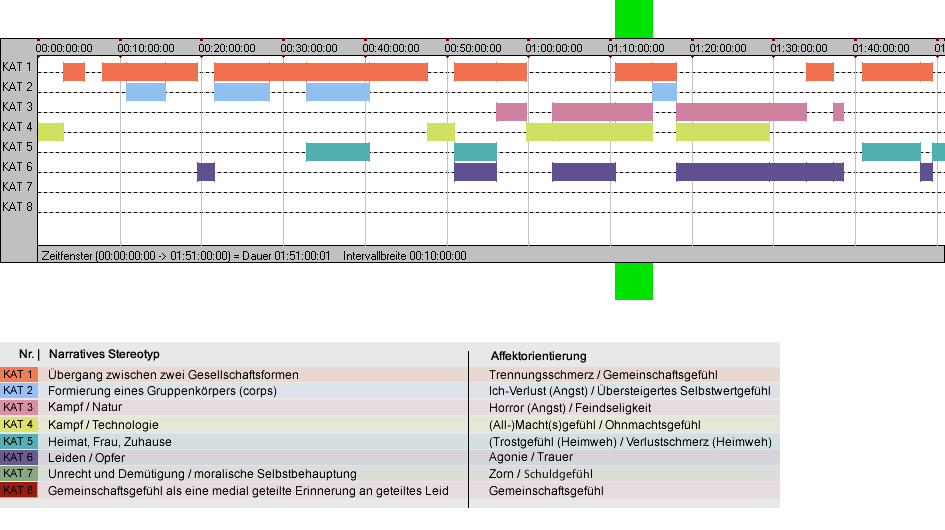
Task: Select teal KAT 5 segment after 00:50
Action: click(476, 151)
